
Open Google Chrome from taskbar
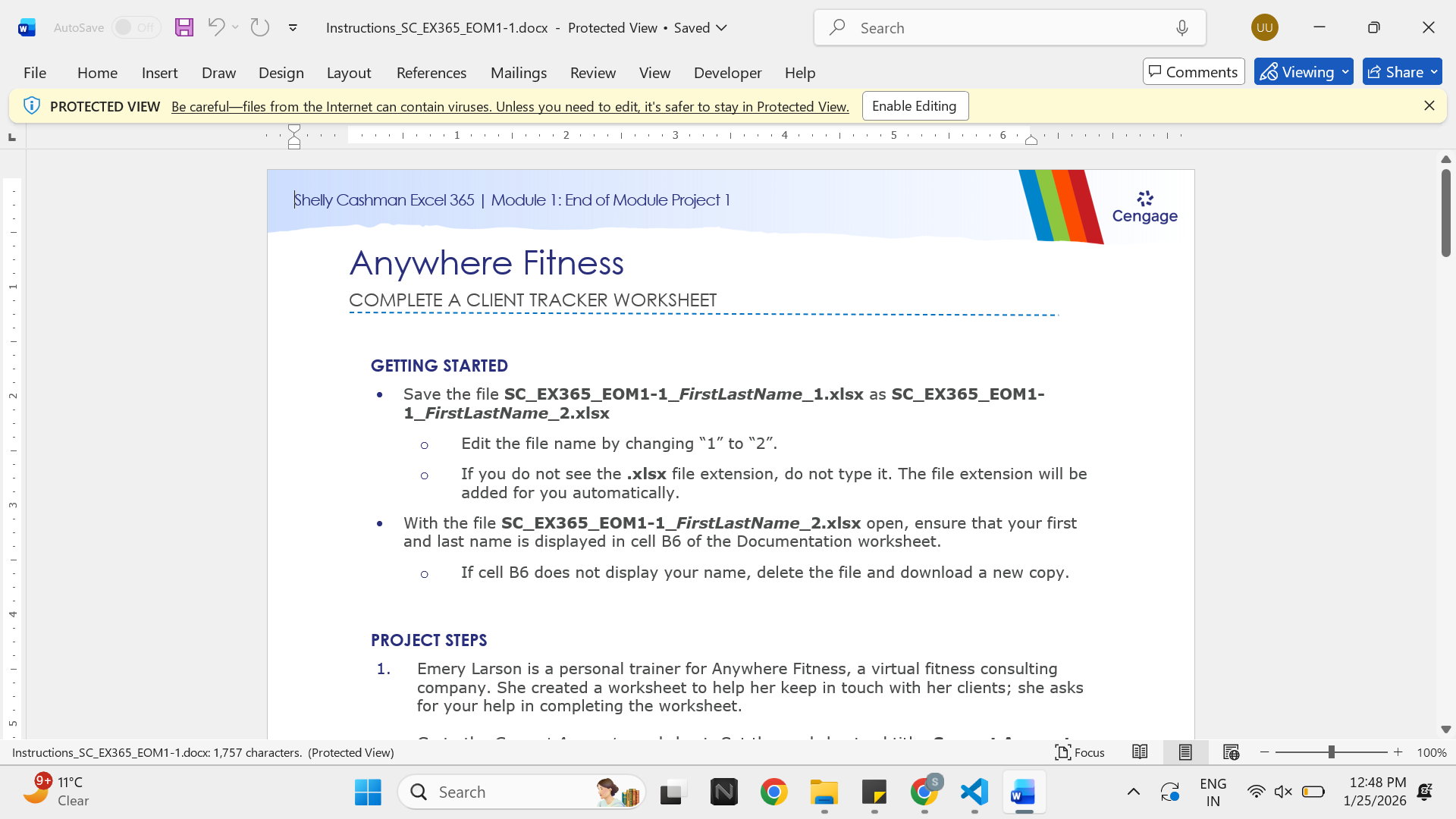pos(774,792)
